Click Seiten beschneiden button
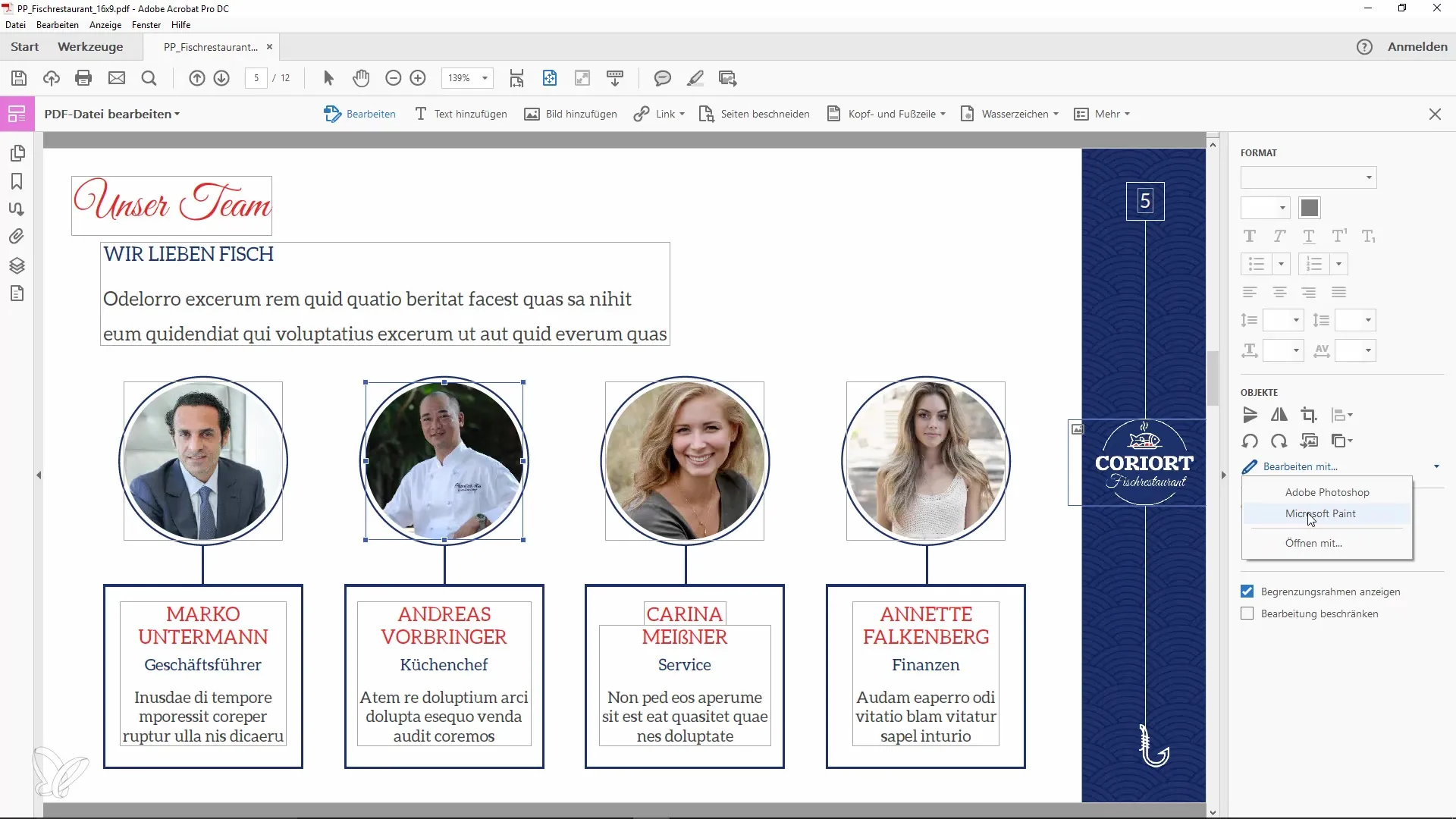 point(755,114)
